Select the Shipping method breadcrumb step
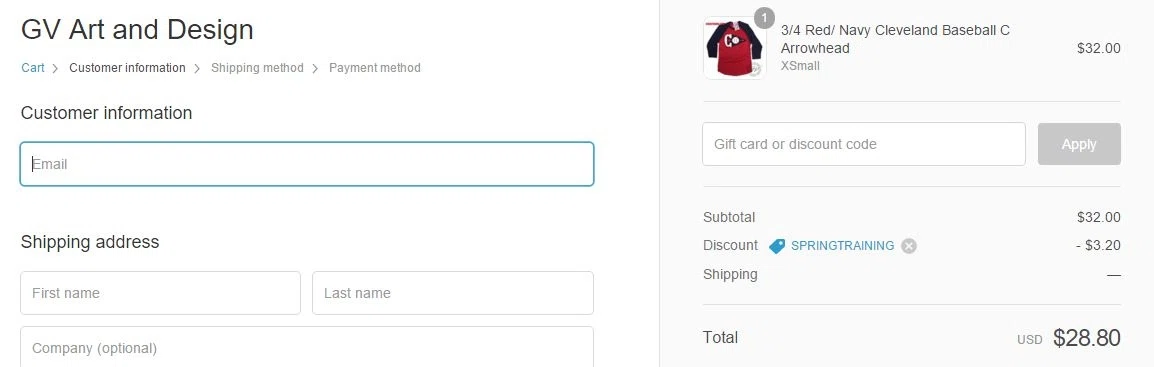 (x=257, y=68)
